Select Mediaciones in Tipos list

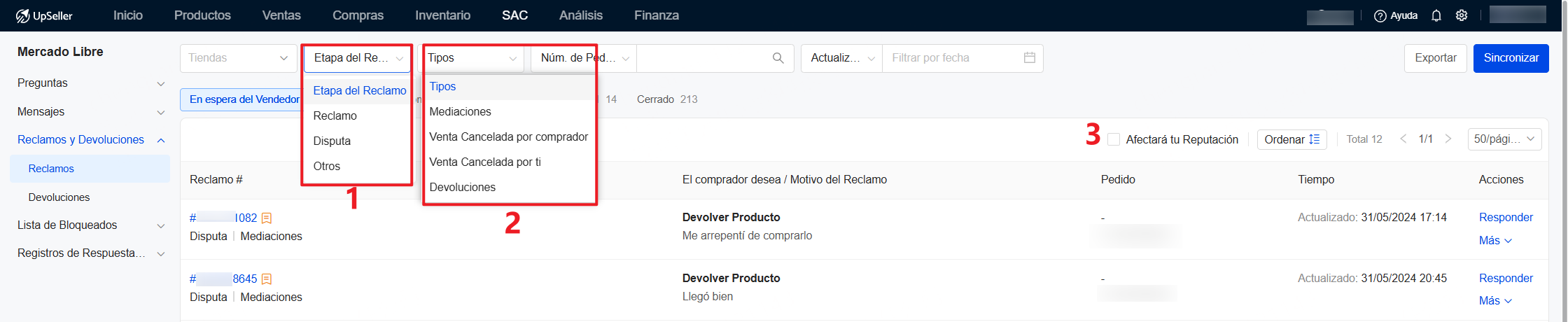pyautogui.click(x=509, y=112)
